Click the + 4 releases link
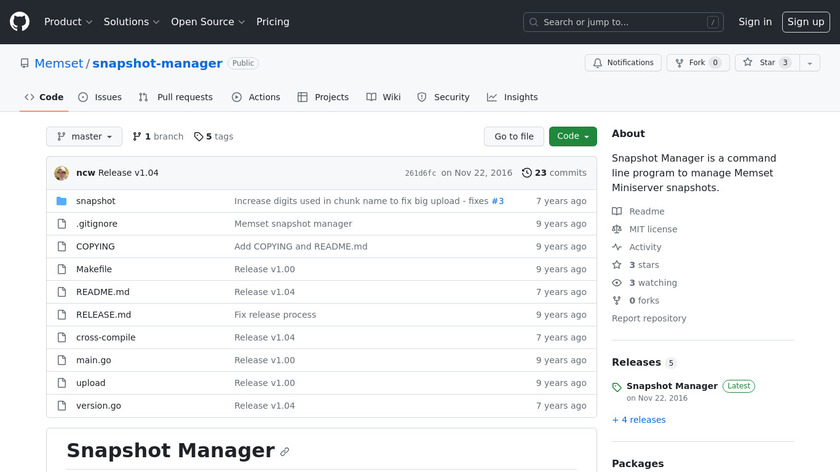This screenshot has width=840, height=472. [x=639, y=419]
